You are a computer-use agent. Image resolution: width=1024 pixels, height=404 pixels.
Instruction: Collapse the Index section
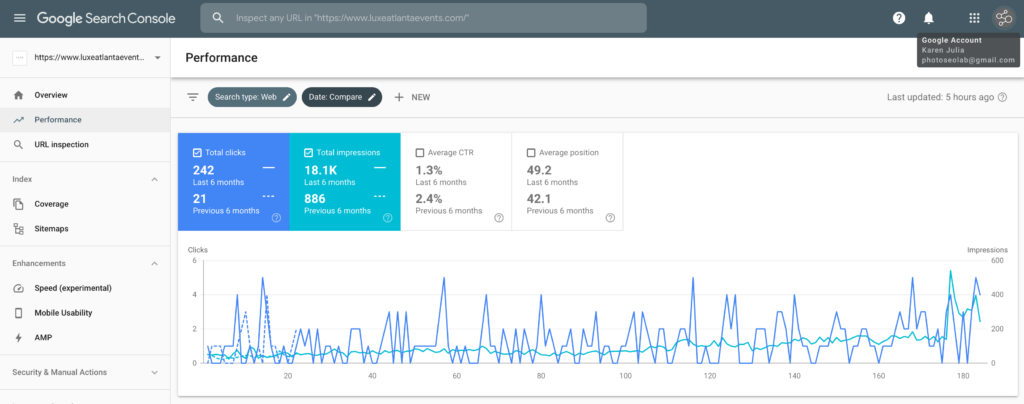pyautogui.click(x=155, y=179)
